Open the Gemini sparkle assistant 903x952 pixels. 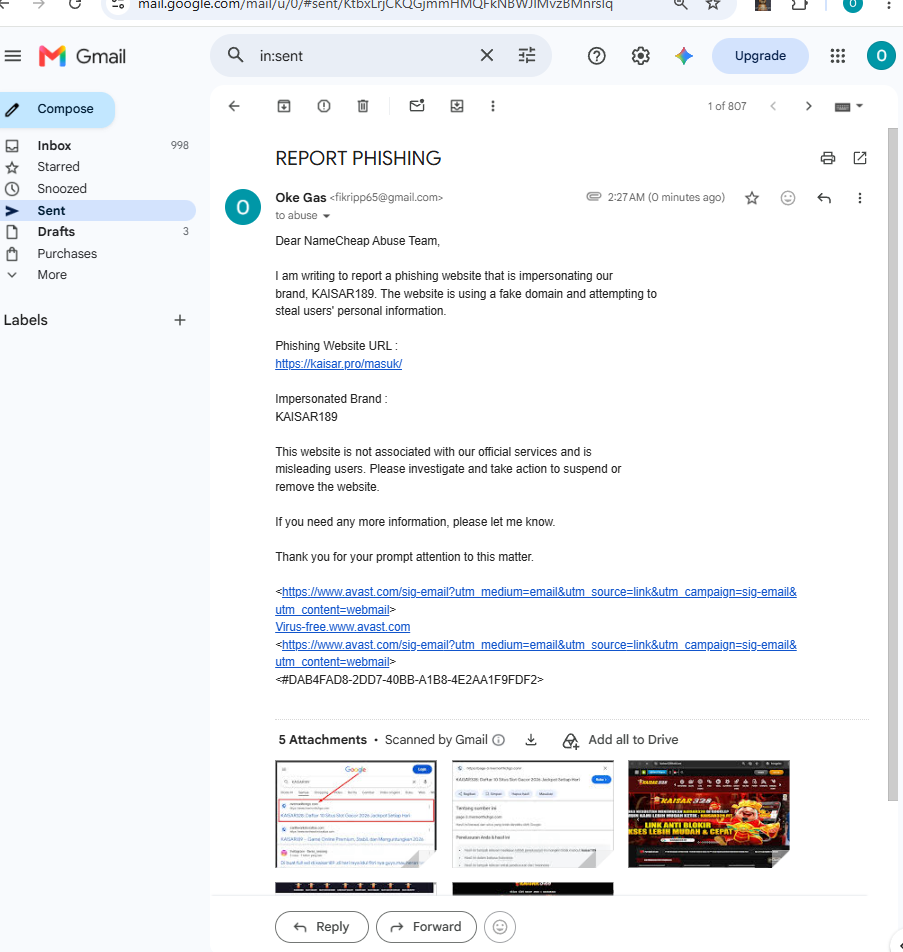tap(684, 56)
